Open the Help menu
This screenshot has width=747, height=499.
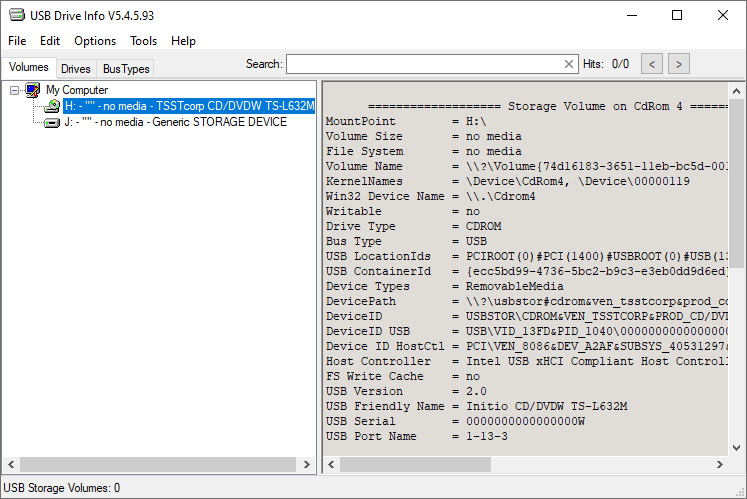tap(183, 41)
